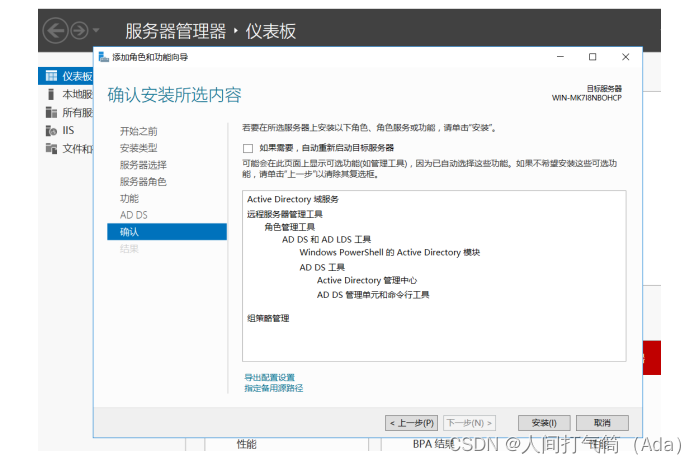The height and width of the screenshot is (464, 697).
Task: Go to the 开始之前 wizard step
Action: click(138, 131)
